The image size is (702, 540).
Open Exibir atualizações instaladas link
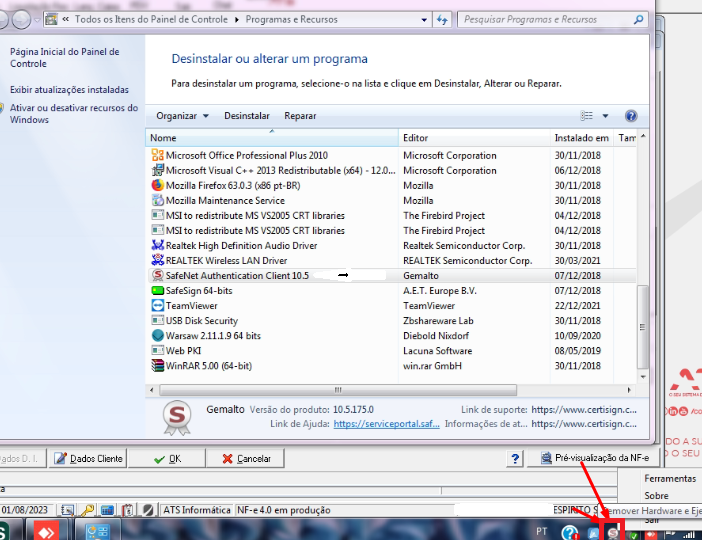pos(69,90)
